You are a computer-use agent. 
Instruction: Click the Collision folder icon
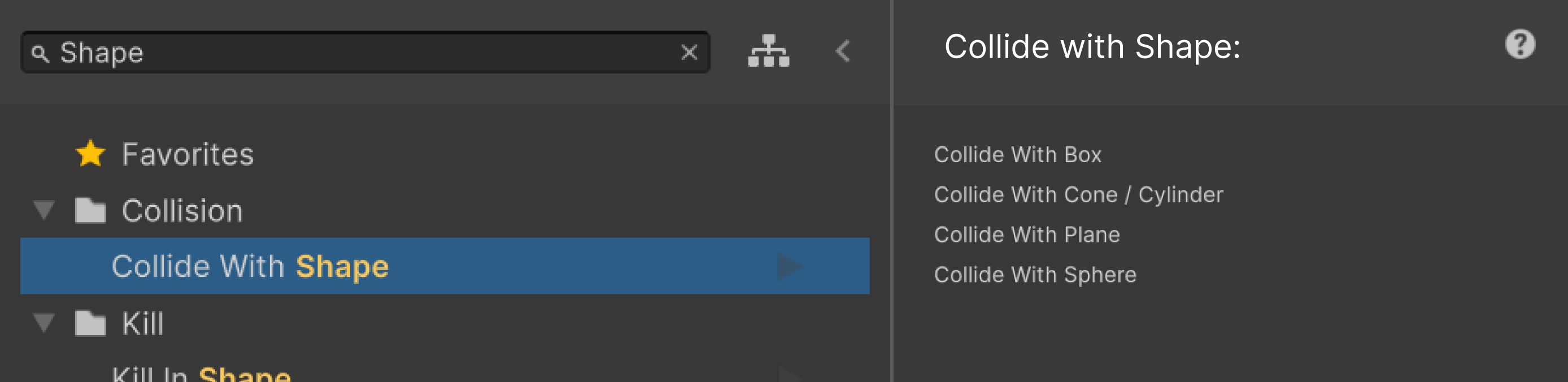[91, 211]
